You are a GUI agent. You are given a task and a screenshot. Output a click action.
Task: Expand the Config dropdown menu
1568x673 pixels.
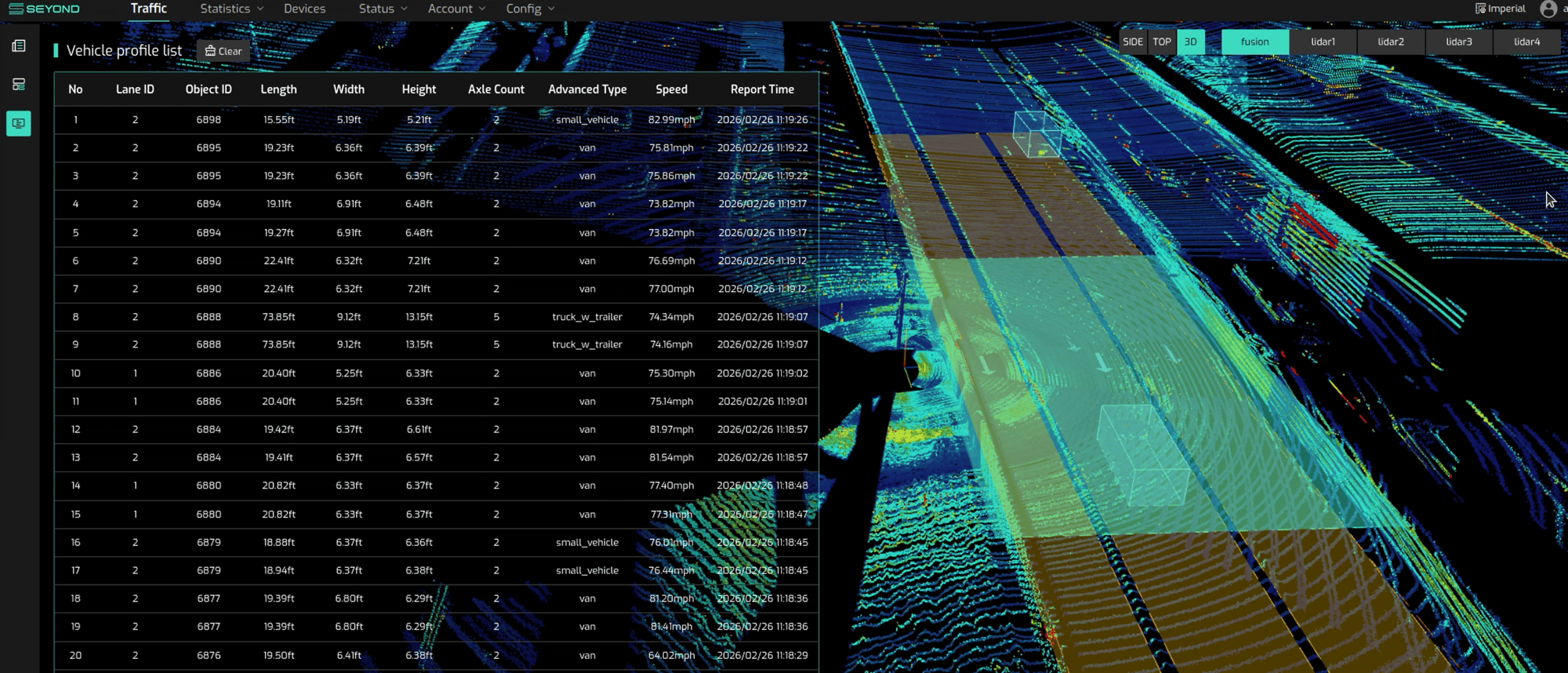point(530,9)
